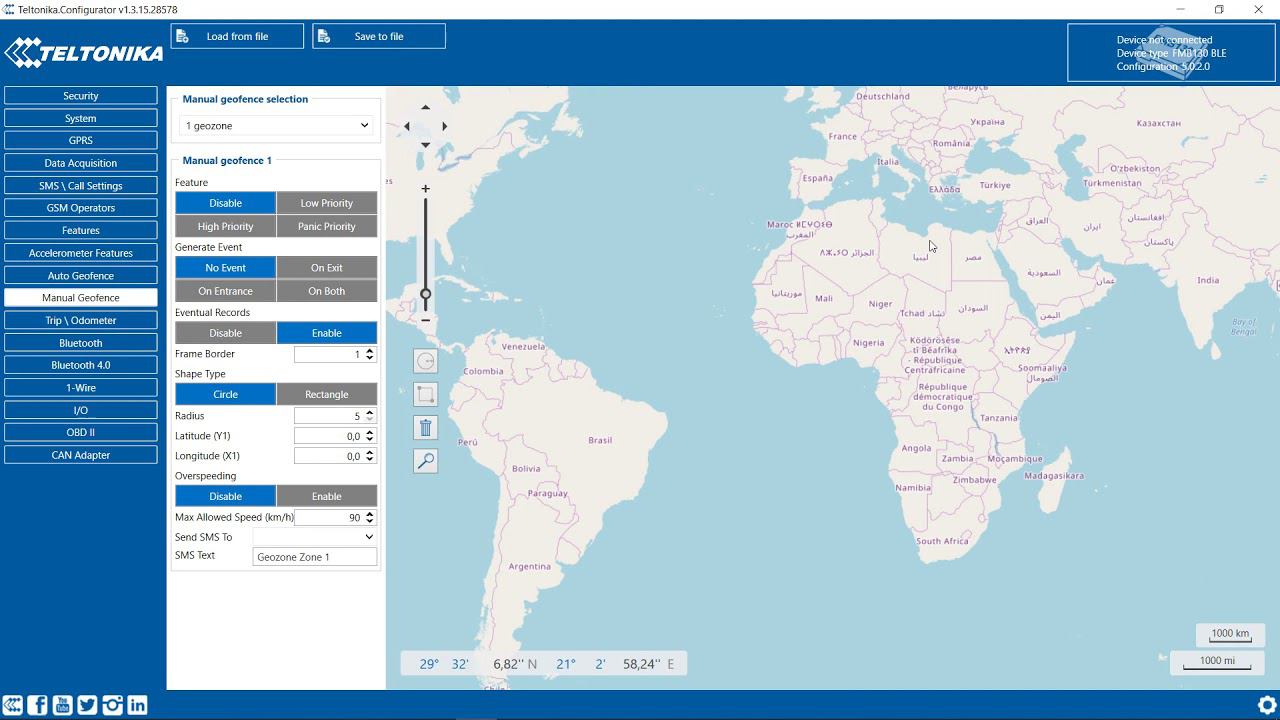Set Feature to Disable

point(225,203)
